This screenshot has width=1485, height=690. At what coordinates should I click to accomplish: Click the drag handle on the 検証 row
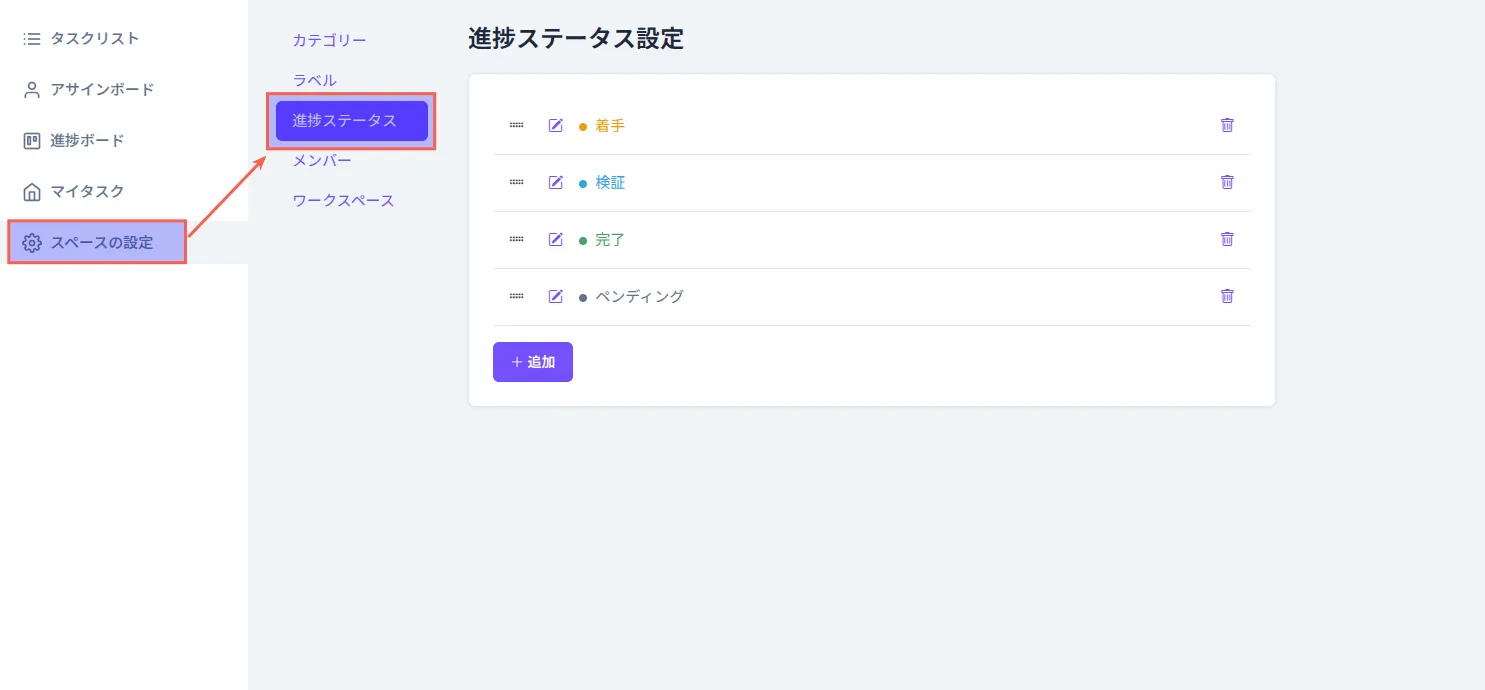[x=516, y=182]
